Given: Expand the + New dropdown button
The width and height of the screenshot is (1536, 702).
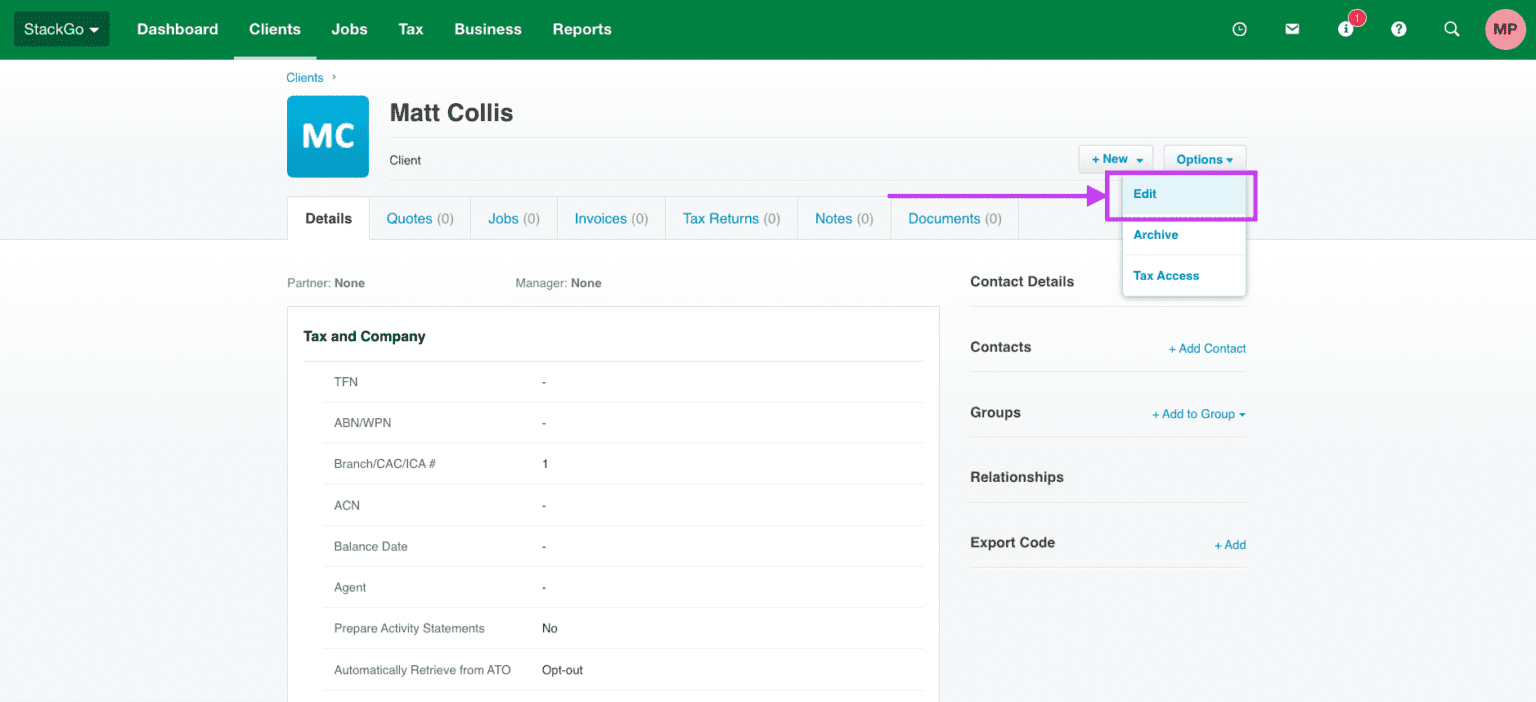Looking at the screenshot, I should (x=1116, y=159).
